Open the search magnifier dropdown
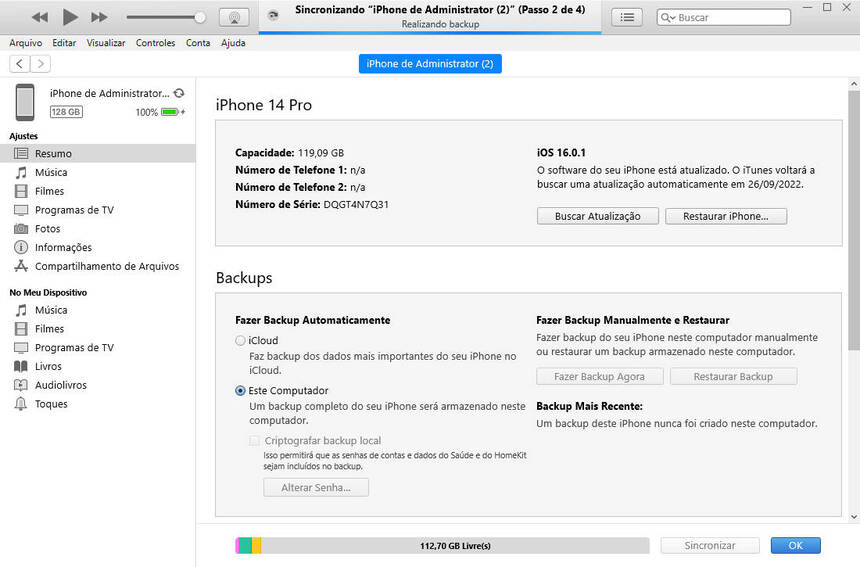The image size is (860, 567). click(667, 18)
